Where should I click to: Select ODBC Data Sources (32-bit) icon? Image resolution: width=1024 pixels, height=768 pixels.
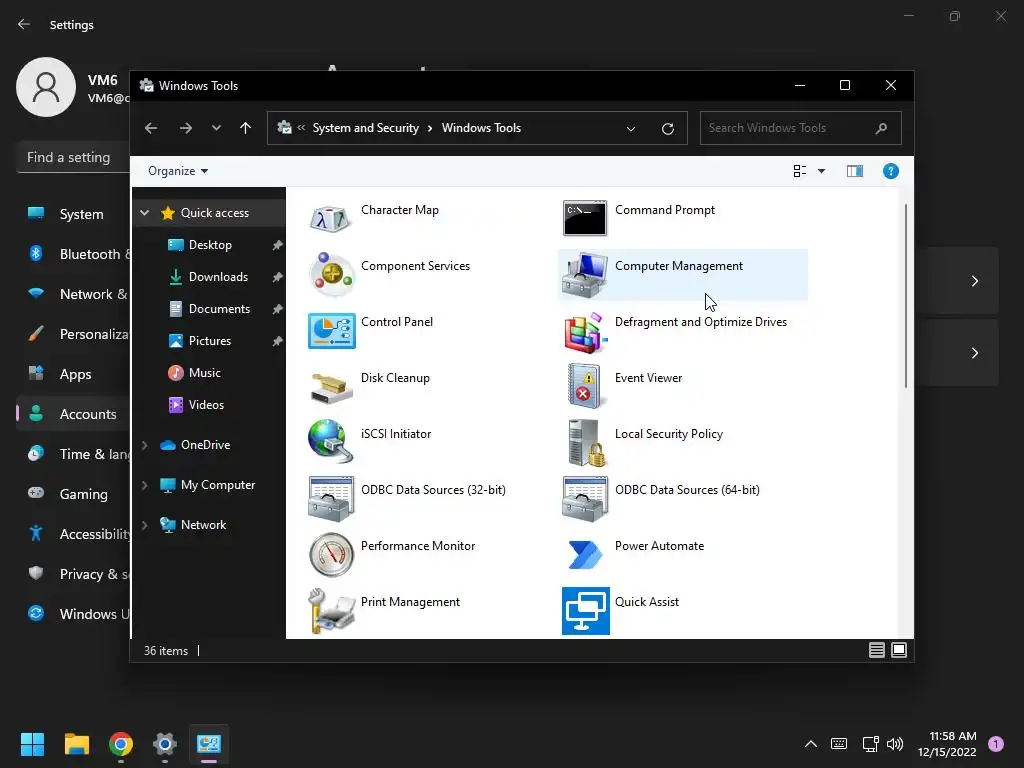pos(331,498)
